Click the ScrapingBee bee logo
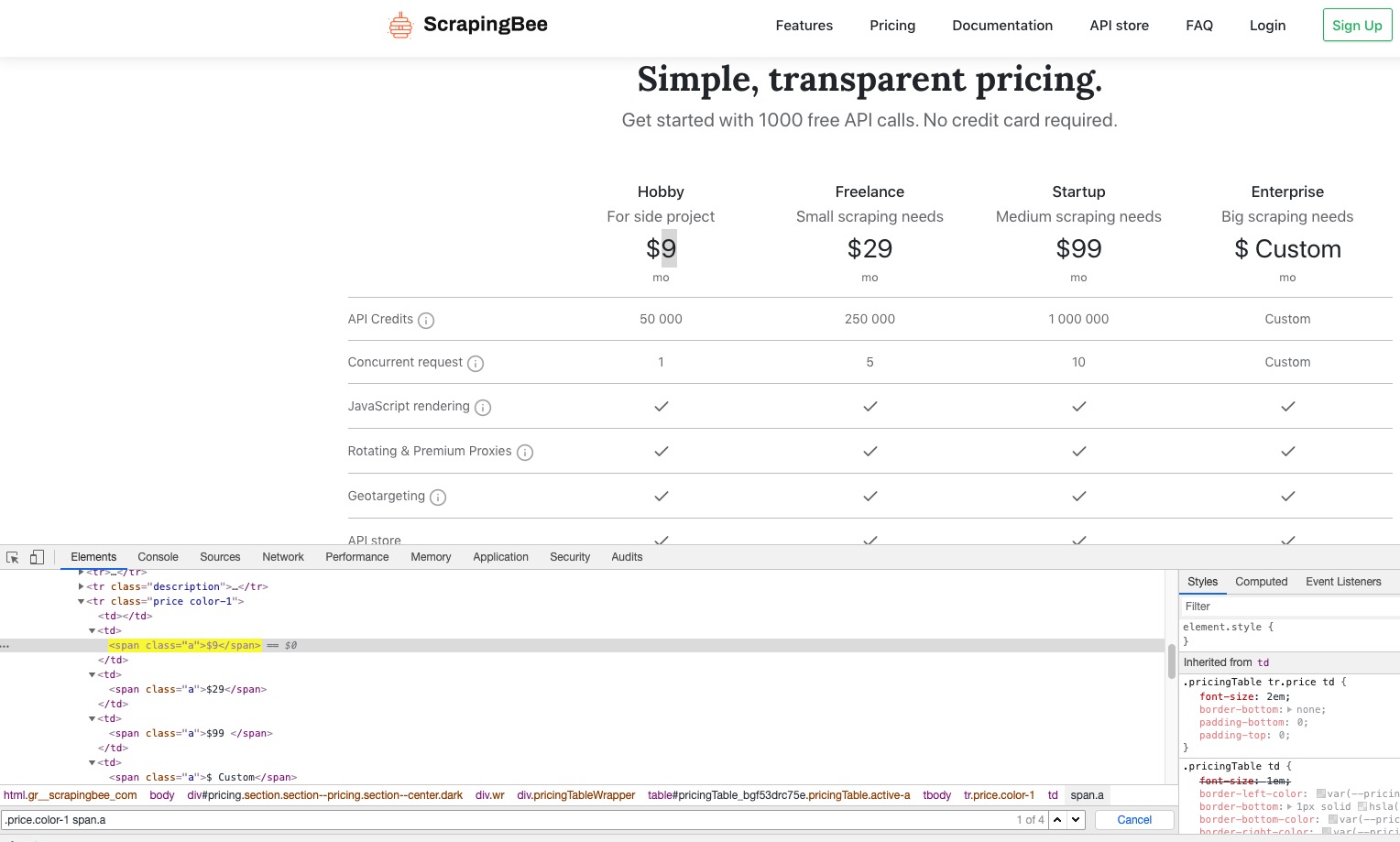 pyautogui.click(x=400, y=26)
